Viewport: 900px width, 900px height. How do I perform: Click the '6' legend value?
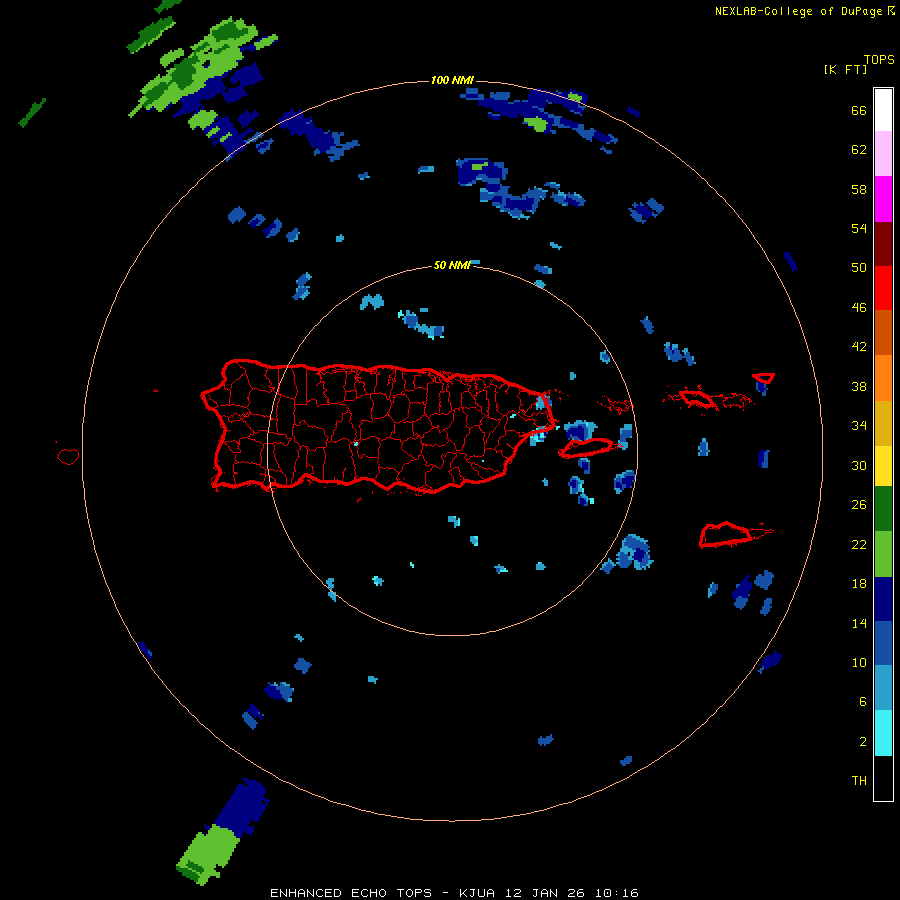[863, 702]
